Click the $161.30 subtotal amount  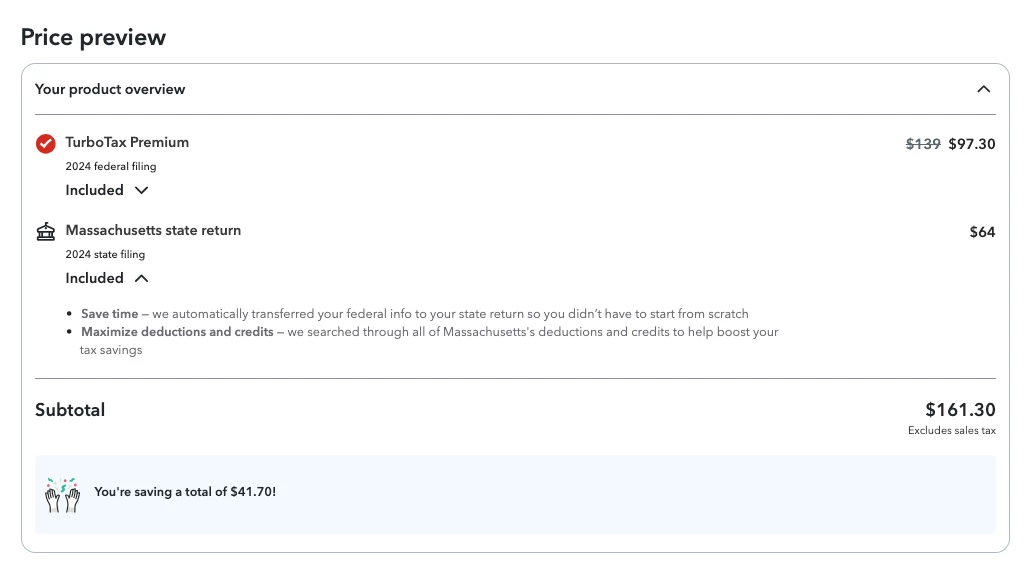click(x=960, y=410)
